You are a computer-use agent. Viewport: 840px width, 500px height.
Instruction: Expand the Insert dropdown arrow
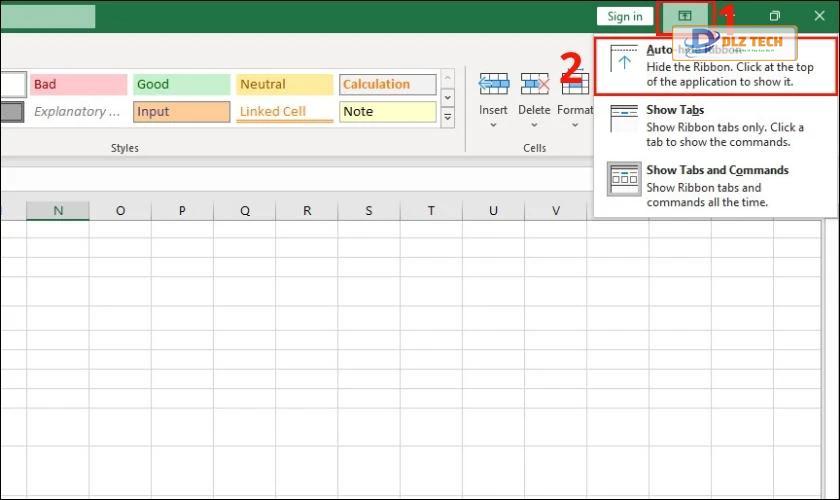493,125
